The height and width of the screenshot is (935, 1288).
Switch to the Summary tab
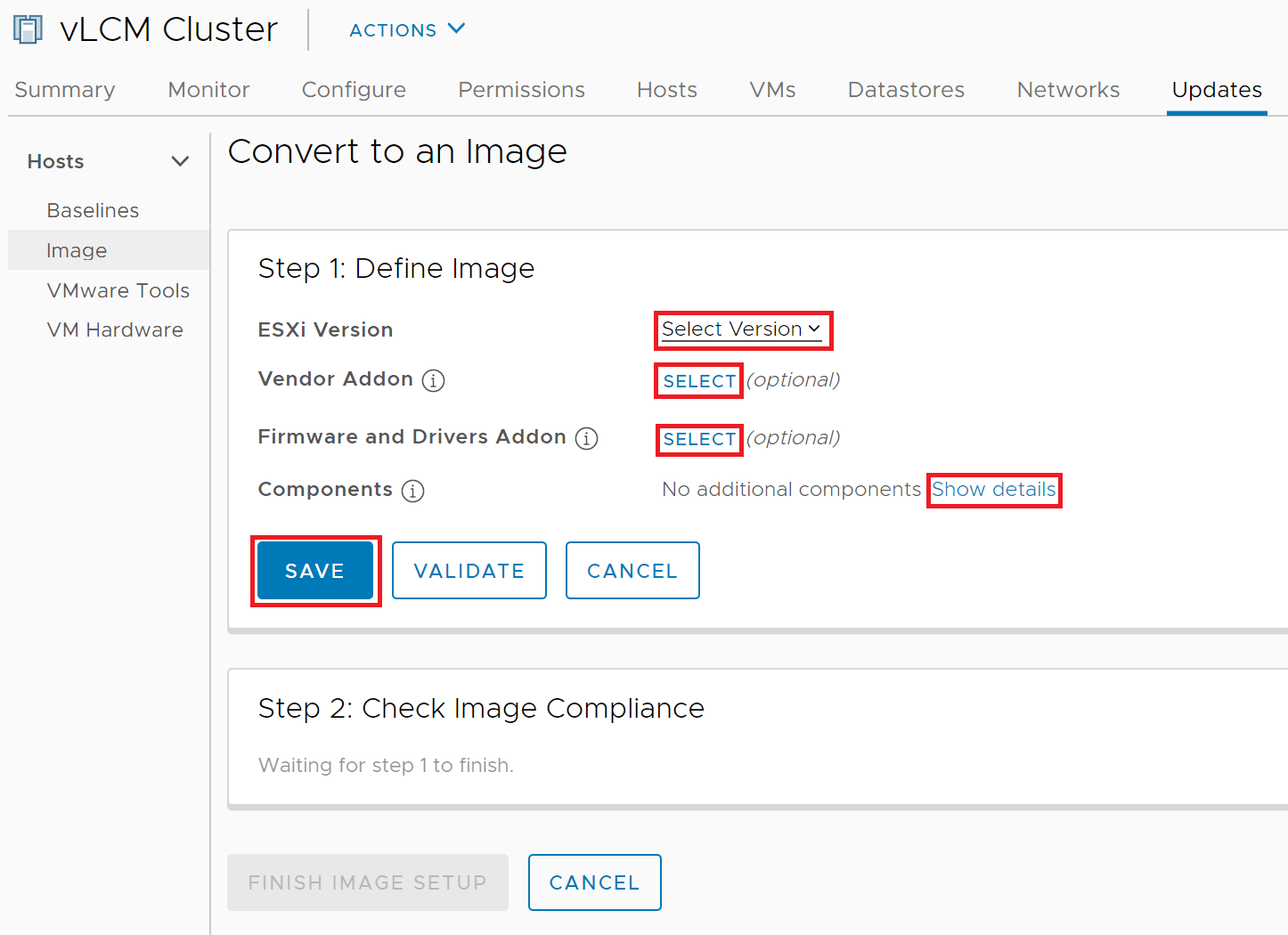tap(64, 90)
